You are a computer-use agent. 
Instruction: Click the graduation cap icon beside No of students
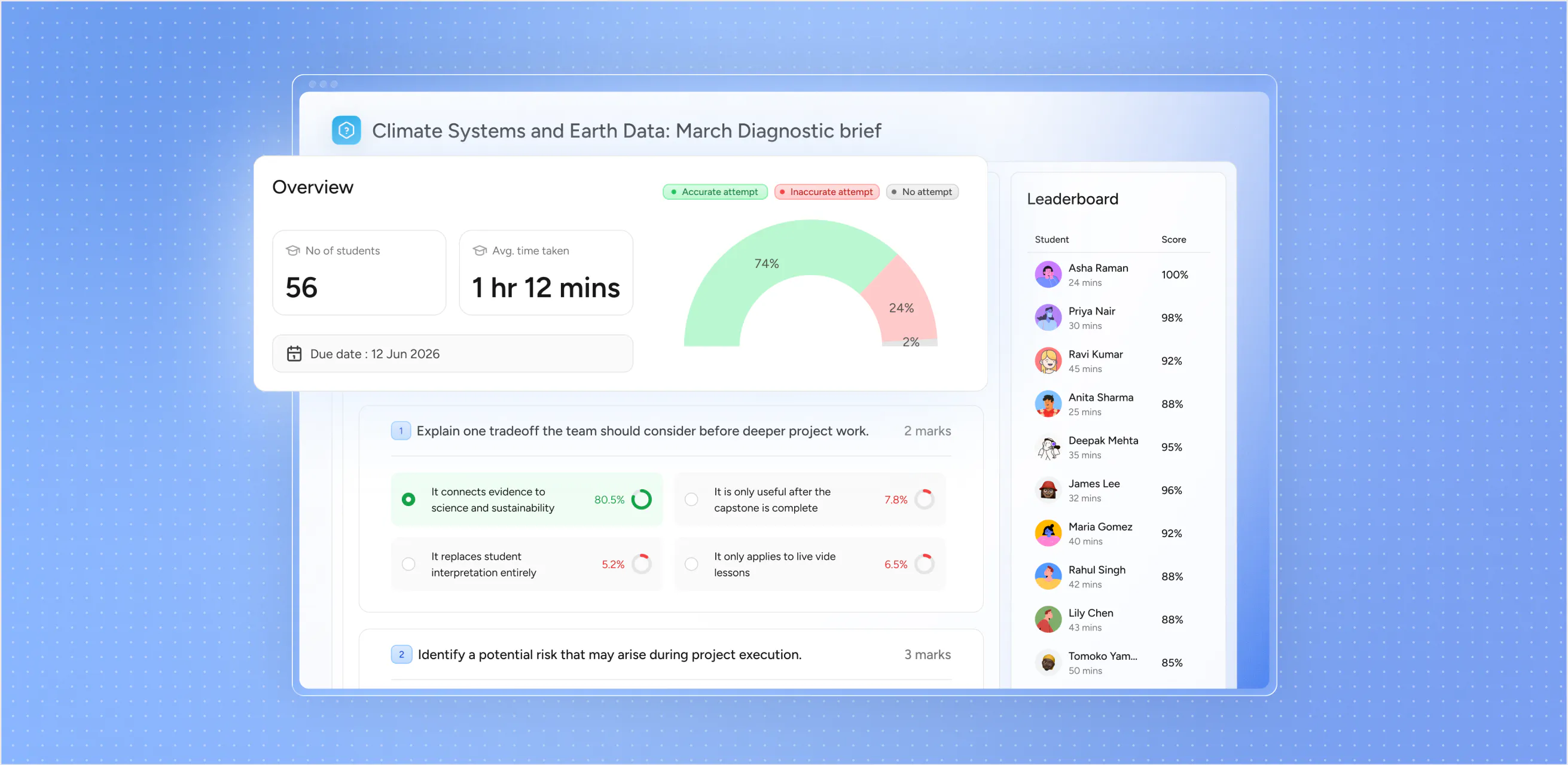(x=293, y=251)
